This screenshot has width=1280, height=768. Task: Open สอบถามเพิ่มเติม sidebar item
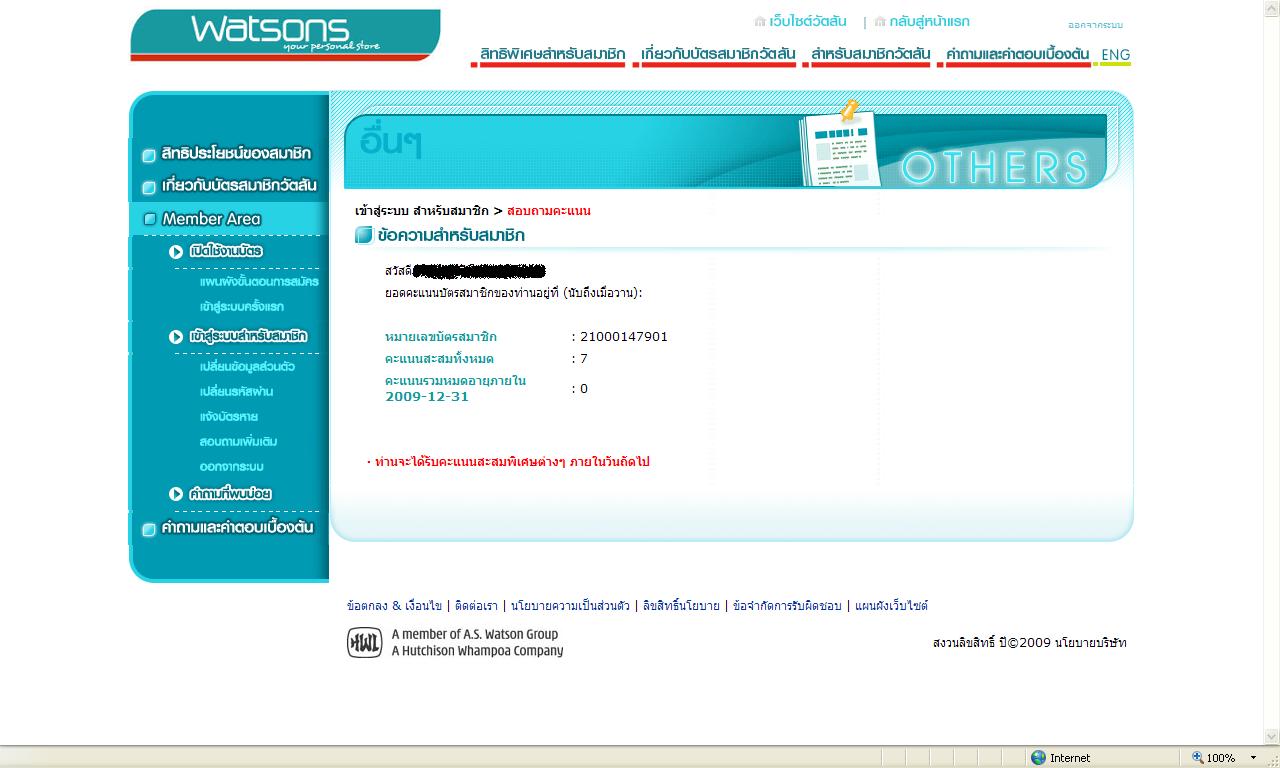(x=238, y=442)
